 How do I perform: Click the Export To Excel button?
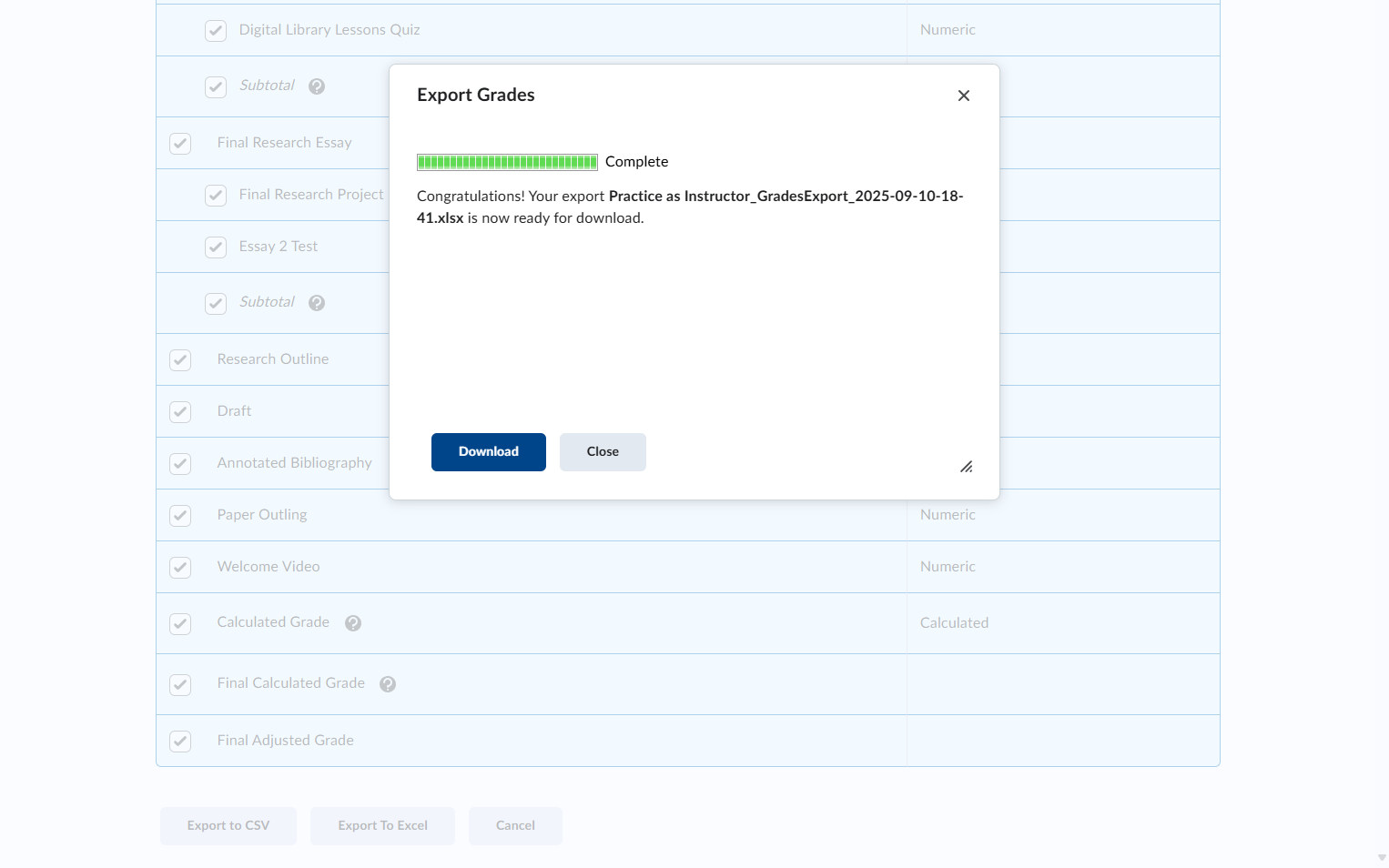pos(383,826)
